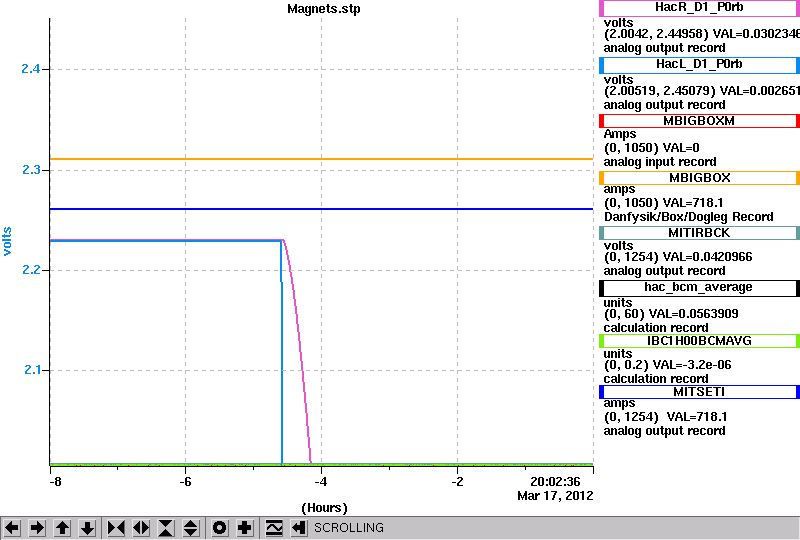Click hac_bcm_average value VAL=0.0563909
The width and height of the screenshot is (800, 540).
tap(693, 314)
